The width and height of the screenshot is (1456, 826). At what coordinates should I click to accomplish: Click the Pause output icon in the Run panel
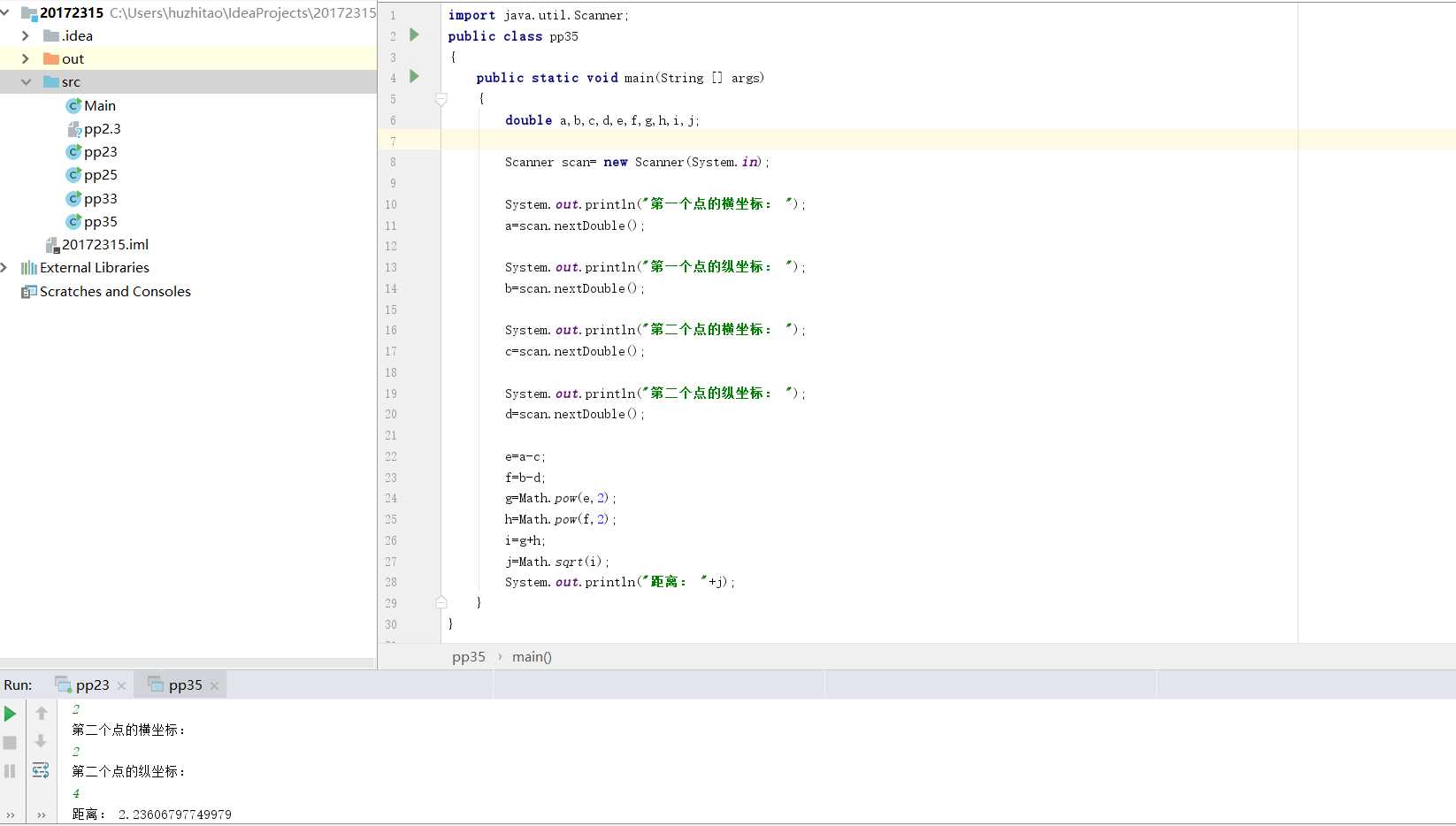coord(11,771)
